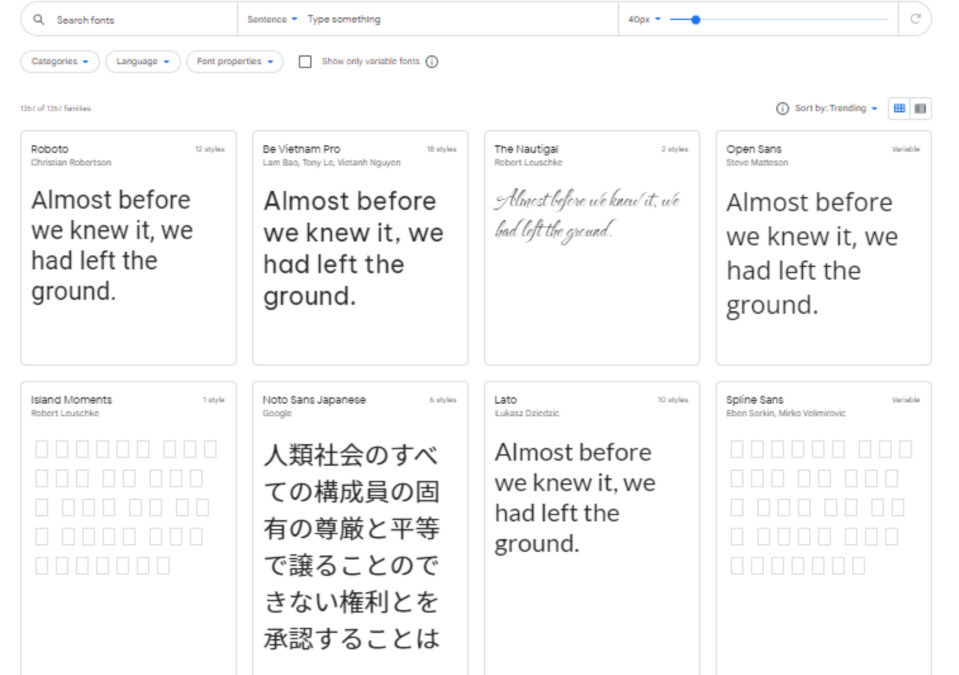Change Sort by Trending option
Viewport: 959px width, 675px height.
point(836,109)
